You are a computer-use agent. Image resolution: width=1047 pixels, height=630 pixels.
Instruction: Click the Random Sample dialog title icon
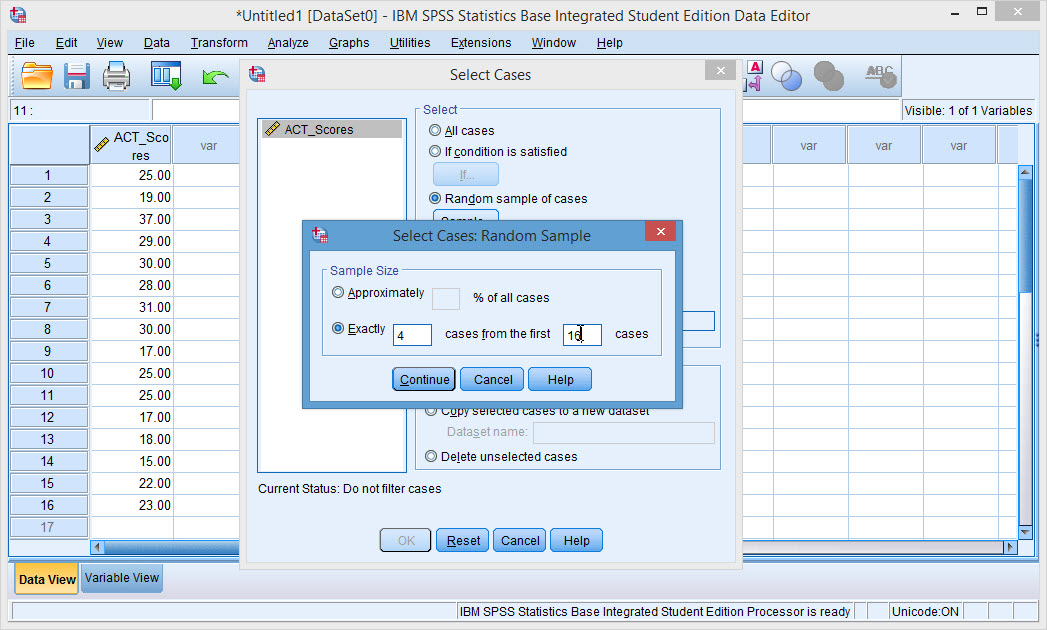pyautogui.click(x=320, y=235)
